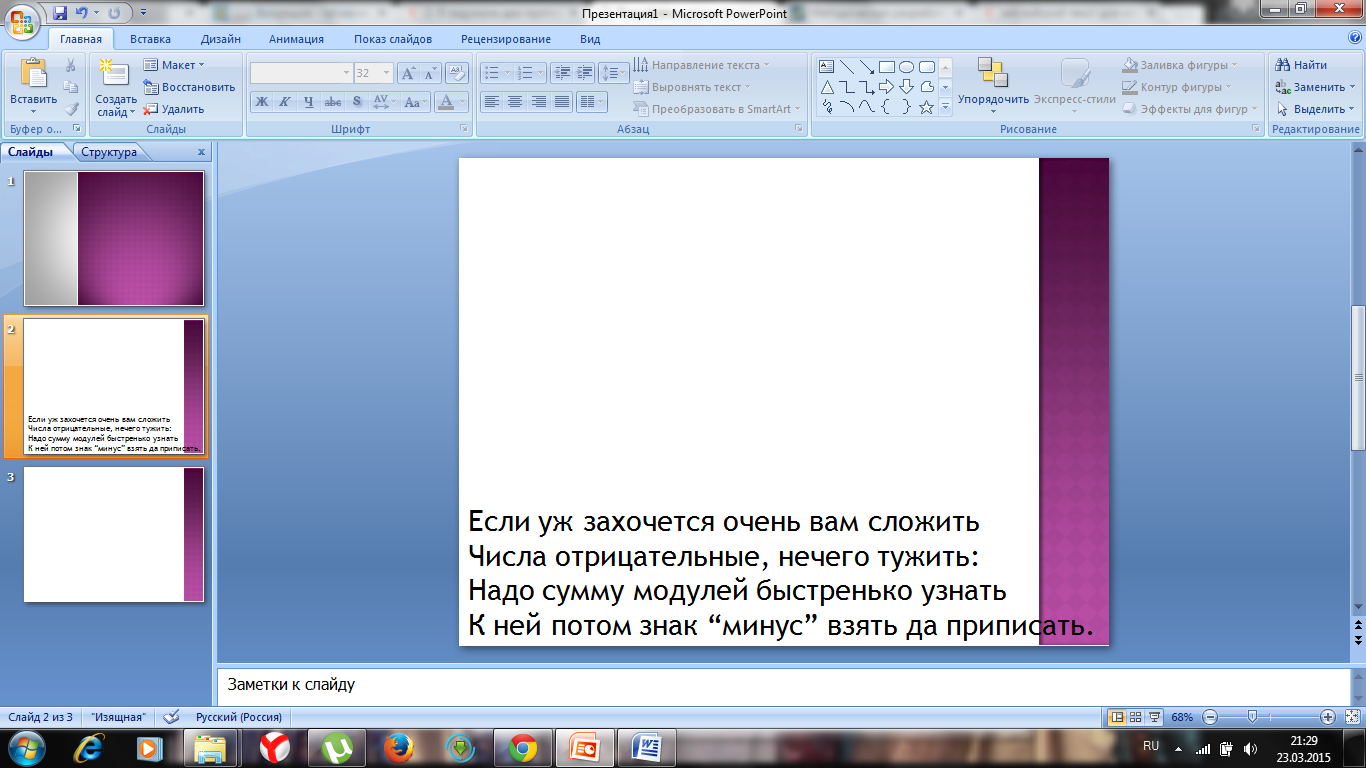Open the Показ слайдов tab
This screenshot has width=1366, height=768.
tap(393, 39)
